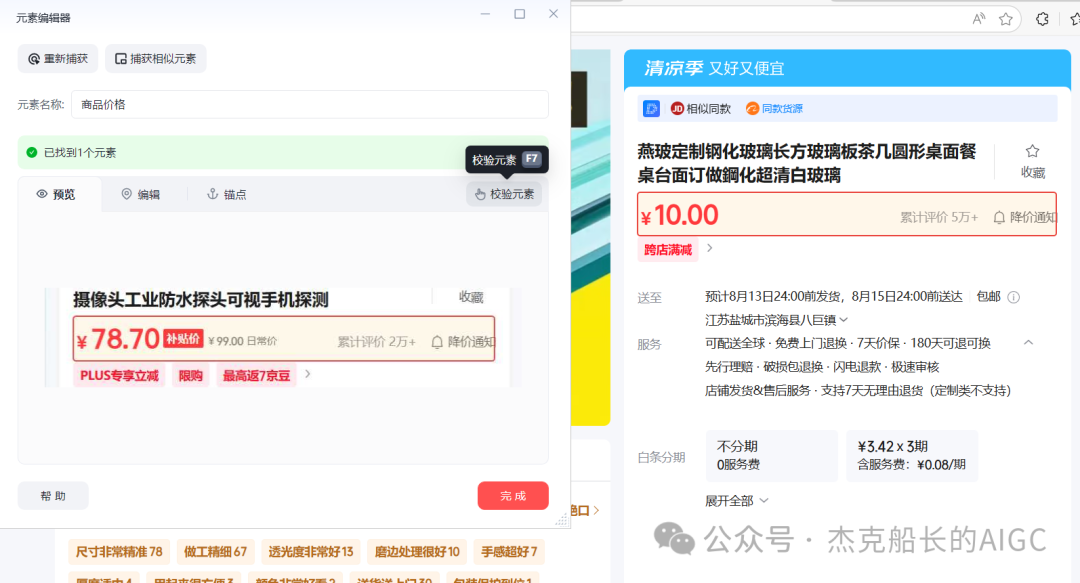The width and height of the screenshot is (1080, 583).
Task: Click 捕获相似元素 button
Action: (156, 59)
